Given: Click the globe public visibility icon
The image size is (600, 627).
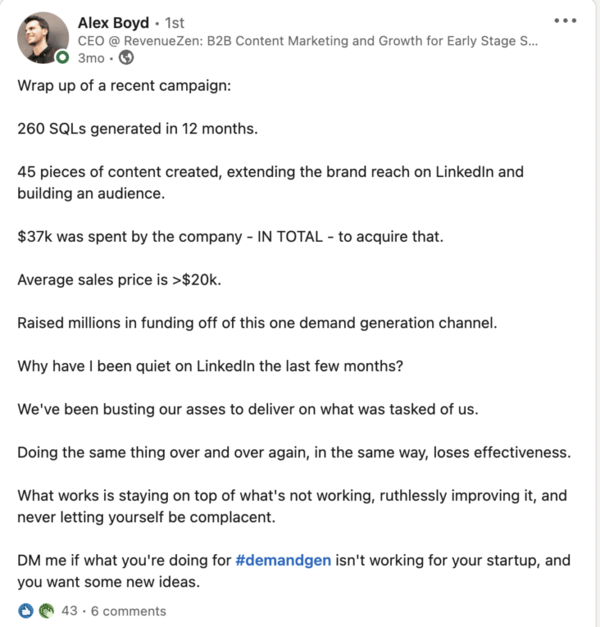Looking at the screenshot, I should pyautogui.click(x=125, y=57).
